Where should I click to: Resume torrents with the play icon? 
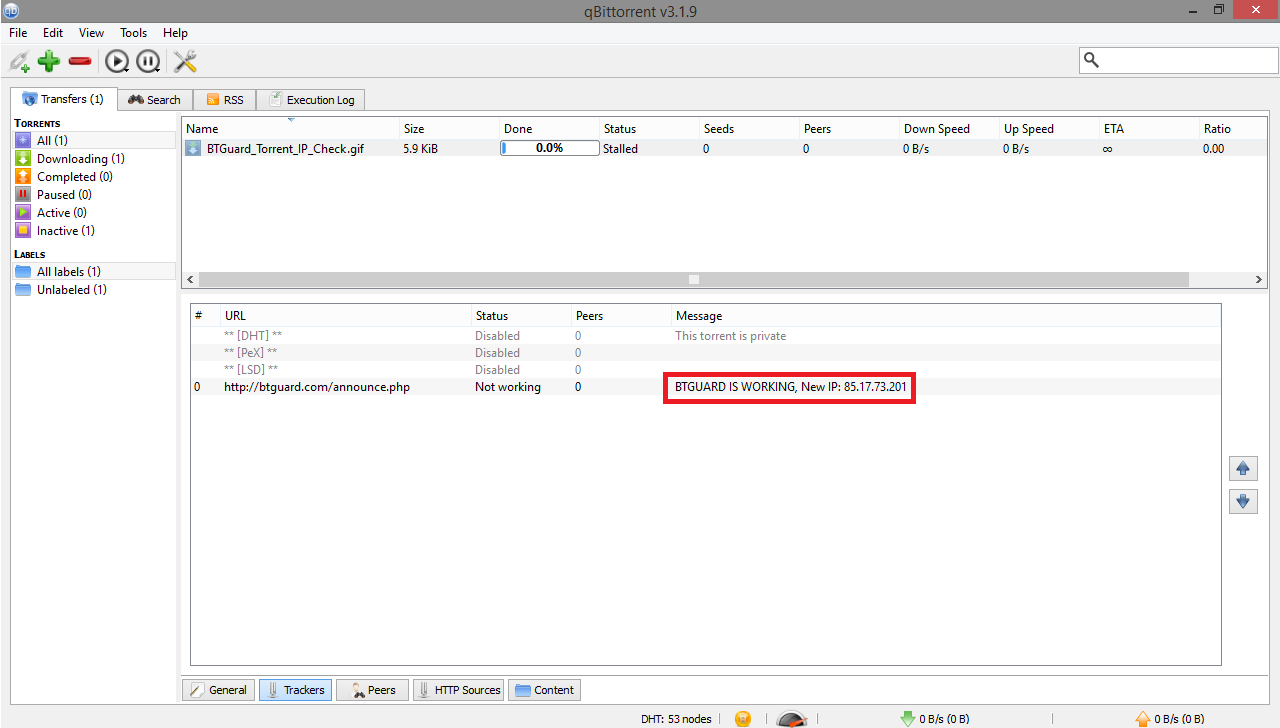117,62
